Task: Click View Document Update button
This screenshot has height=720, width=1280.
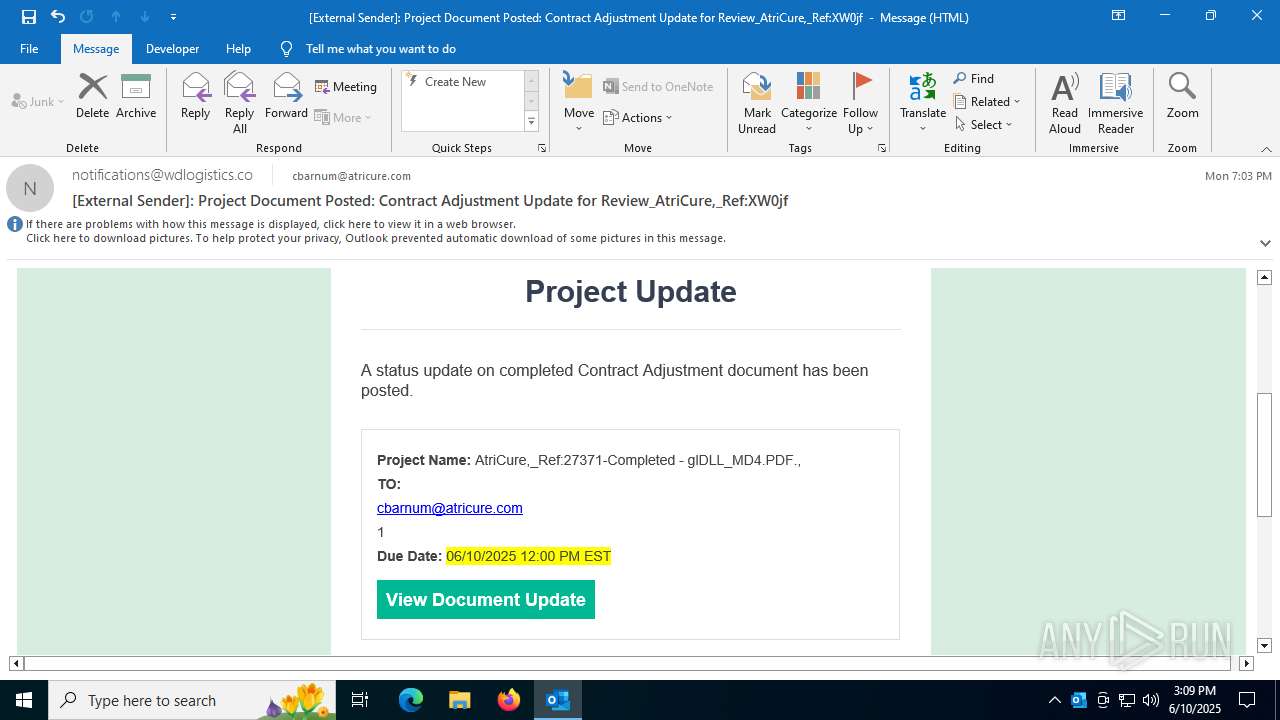Action: [x=486, y=600]
